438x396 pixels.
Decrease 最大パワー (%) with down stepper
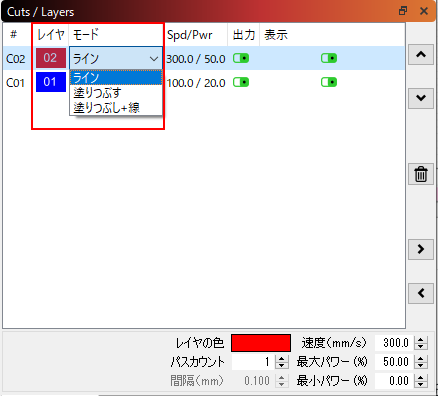421,365
